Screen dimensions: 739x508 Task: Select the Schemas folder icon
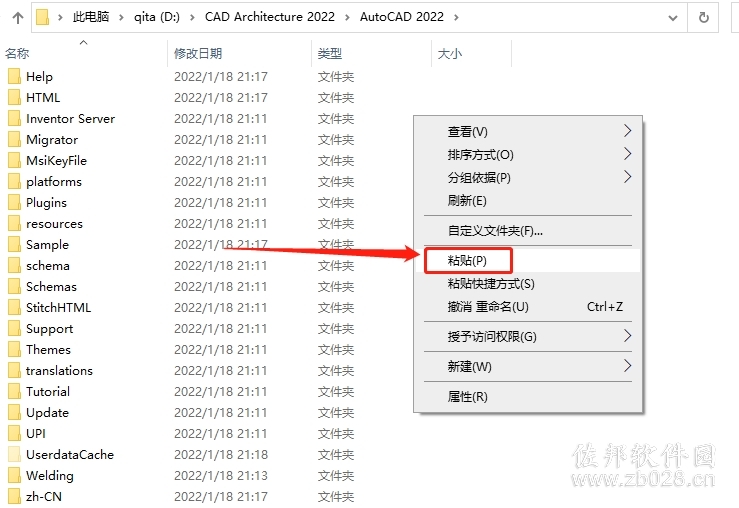[x=15, y=287]
